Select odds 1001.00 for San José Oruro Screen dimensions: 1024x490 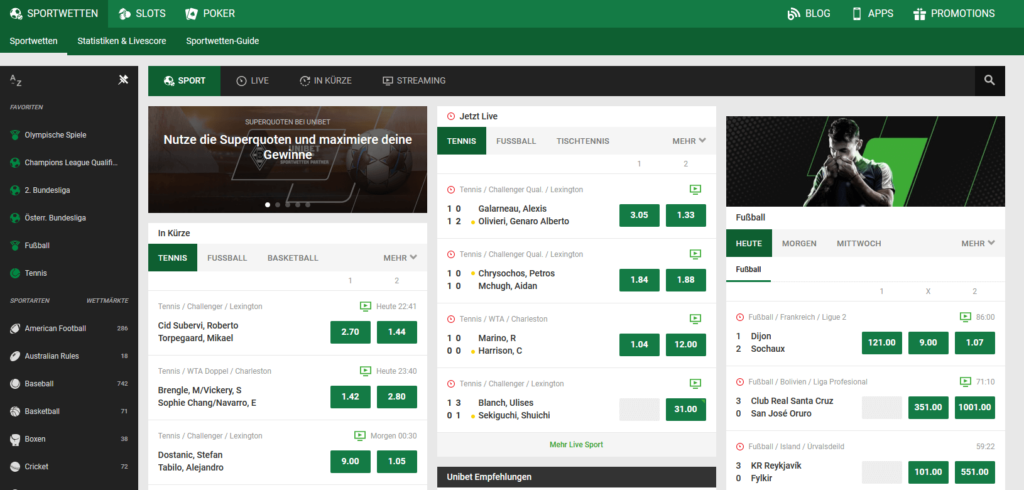(x=974, y=407)
